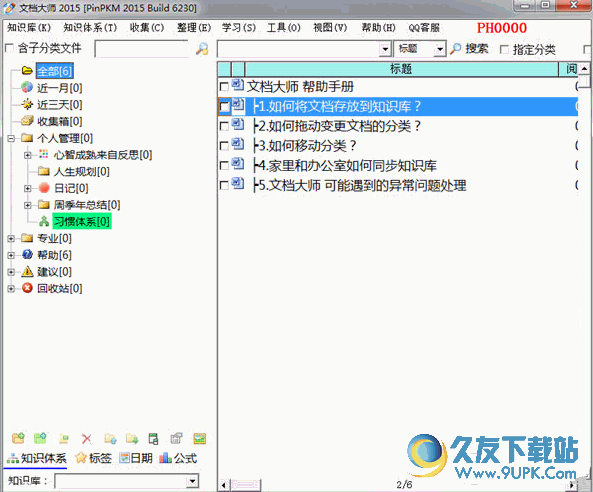Check the box for 4.家里和办公室如何同步知识库
Viewport: 593px width, 492px height.
[224, 166]
